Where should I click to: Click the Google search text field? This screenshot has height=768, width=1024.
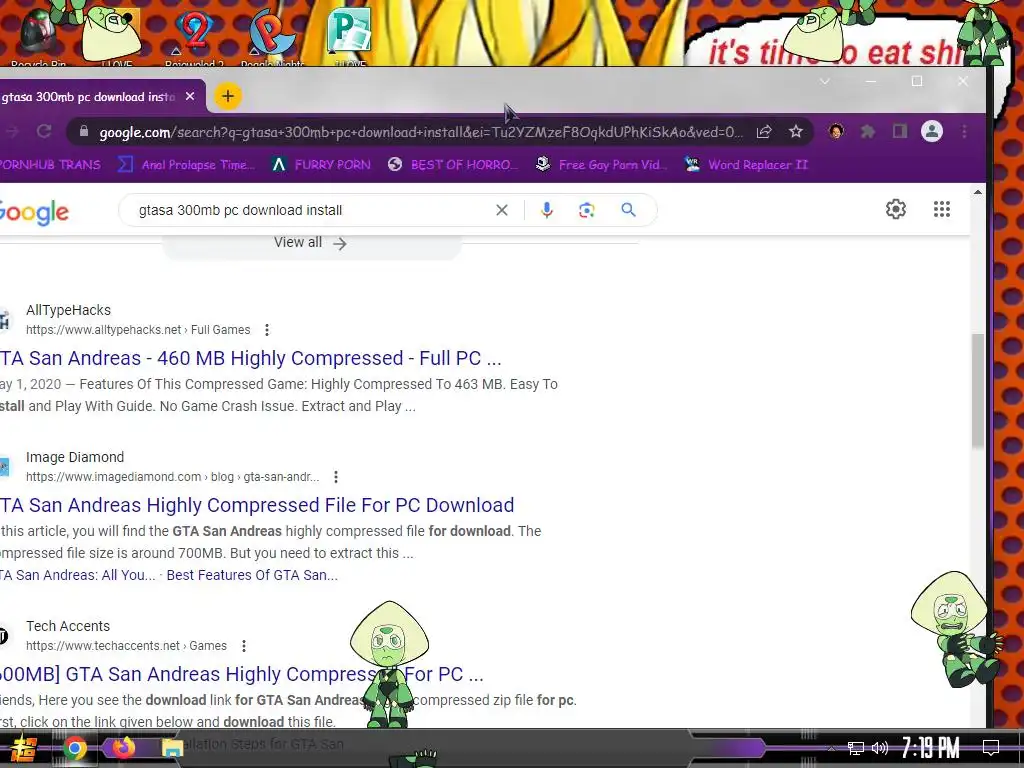(310, 210)
